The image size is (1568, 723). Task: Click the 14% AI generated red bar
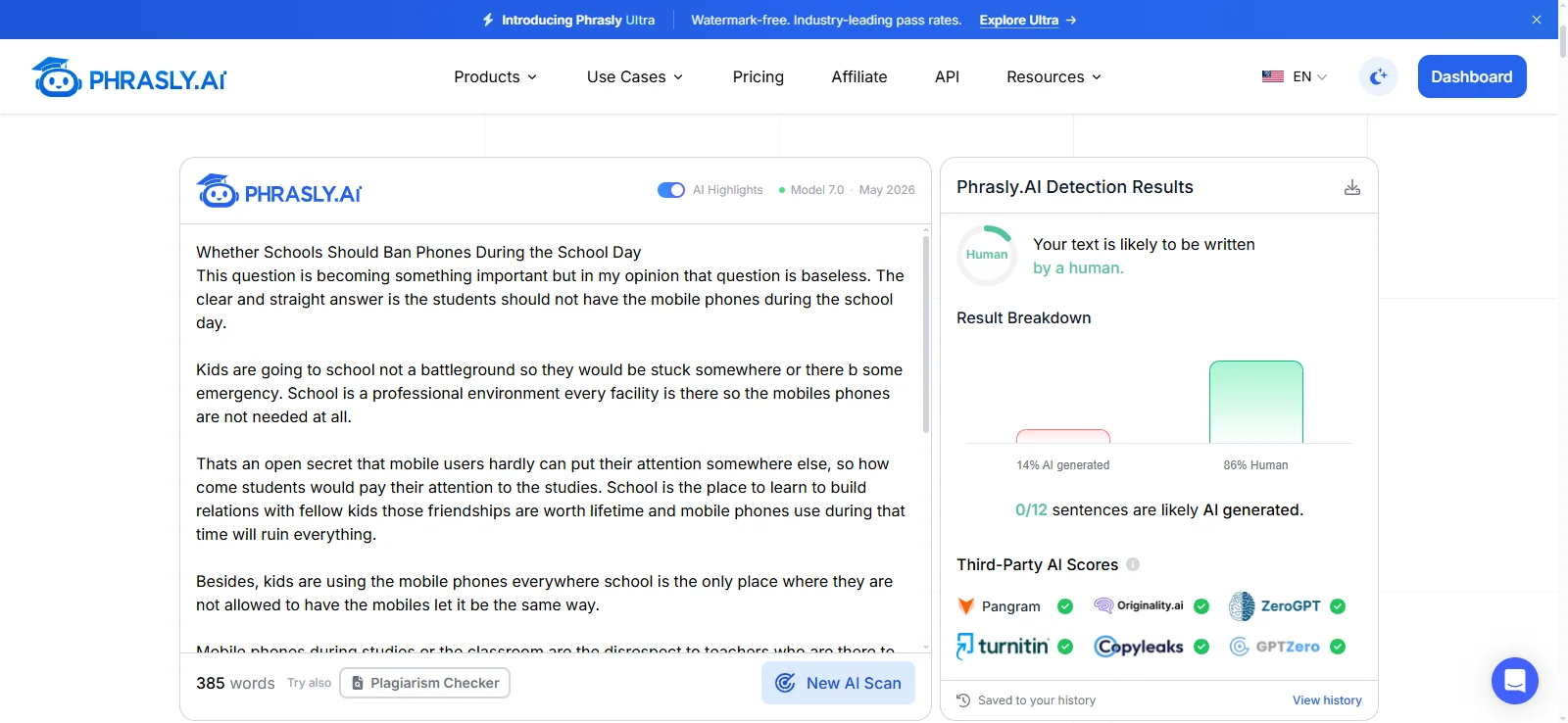coord(1063,436)
